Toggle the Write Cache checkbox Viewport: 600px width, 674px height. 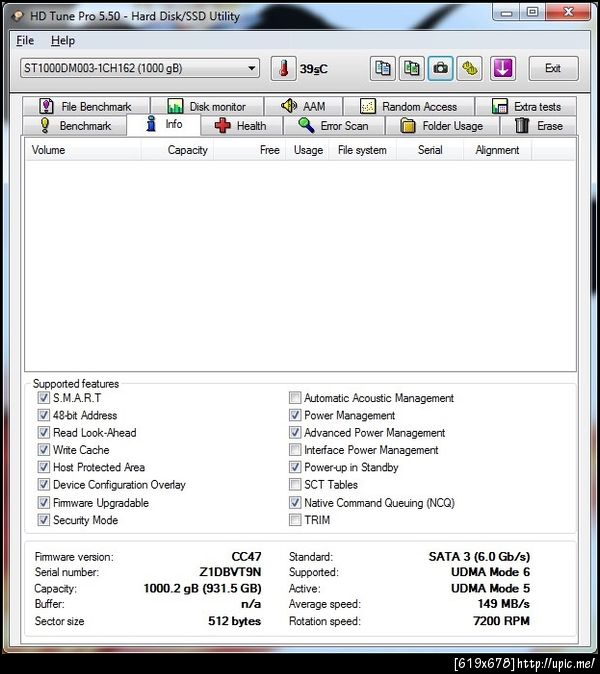click(43, 450)
